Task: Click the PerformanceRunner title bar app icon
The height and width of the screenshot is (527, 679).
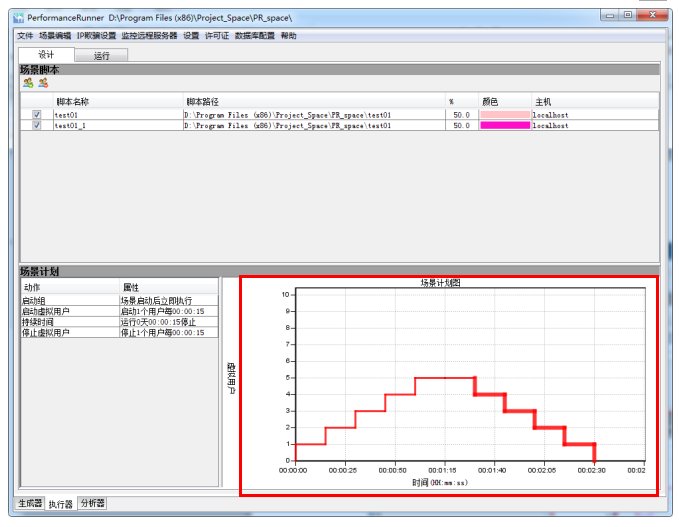Action: tap(17, 18)
